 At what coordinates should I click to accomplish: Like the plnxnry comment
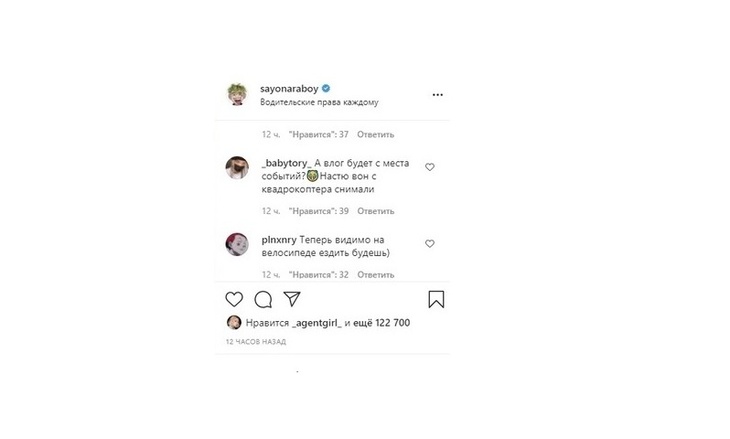click(430, 243)
